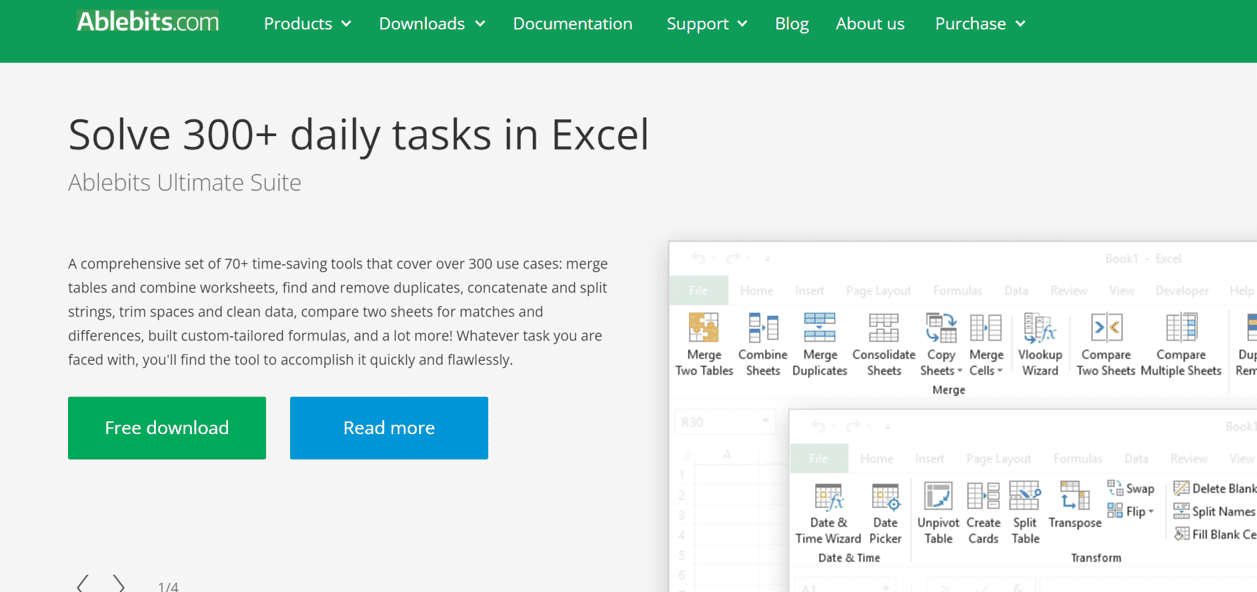Open the R30 name box dropdown
The height and width of the screenshot is (592, 1257).
pyautogui.click(x=765, y=422)
